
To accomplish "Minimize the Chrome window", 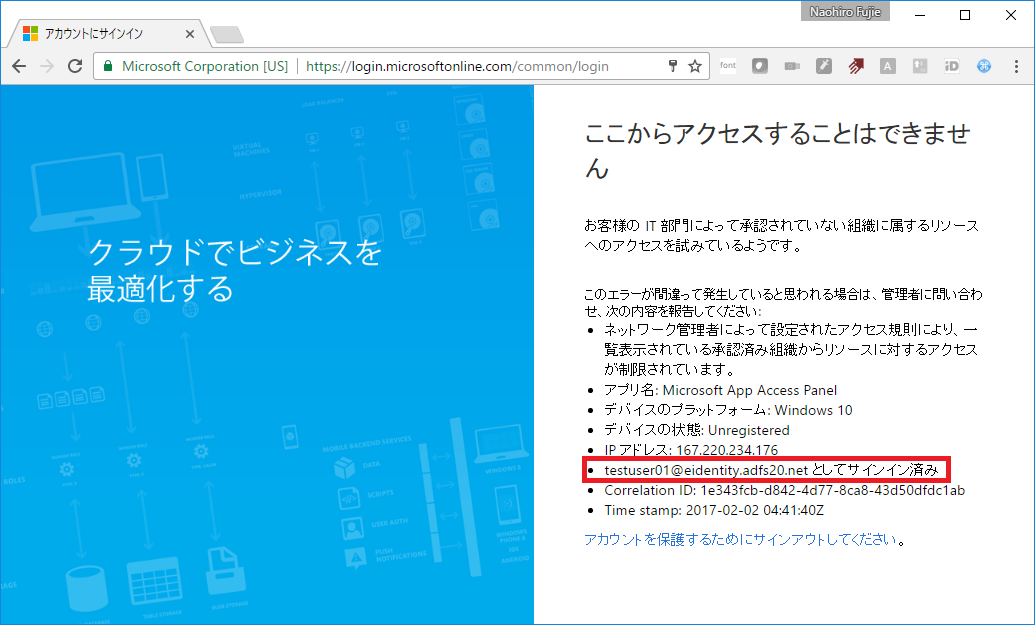I will coord(919,15).
